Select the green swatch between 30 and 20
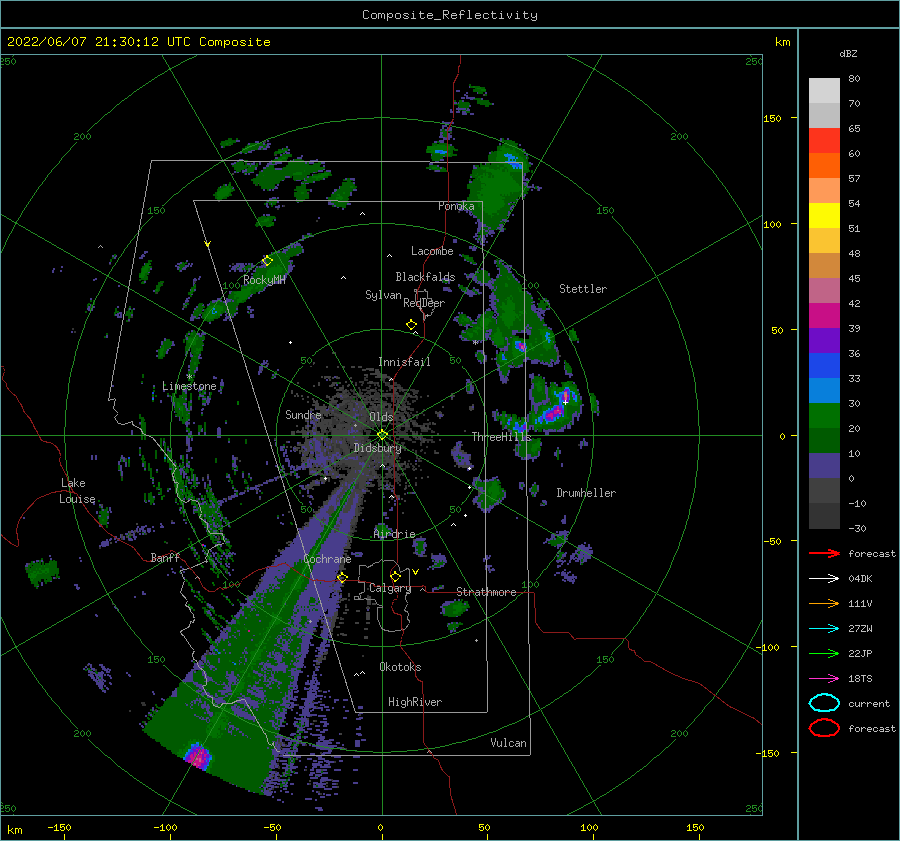Viewport: 900px width, 841px height. pyautogui.click(x=824, y=416)
